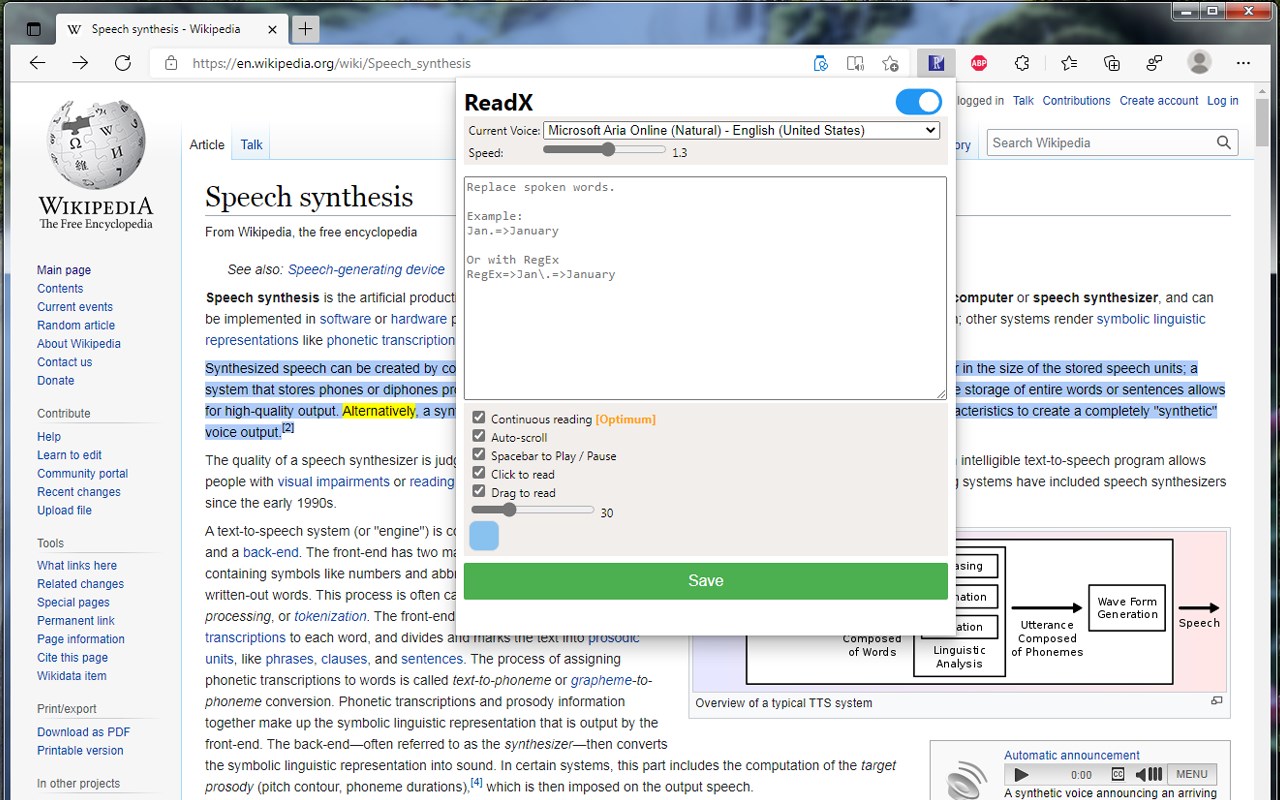
Task: Go to Main page in sidebar
Action: pos(64,270)
